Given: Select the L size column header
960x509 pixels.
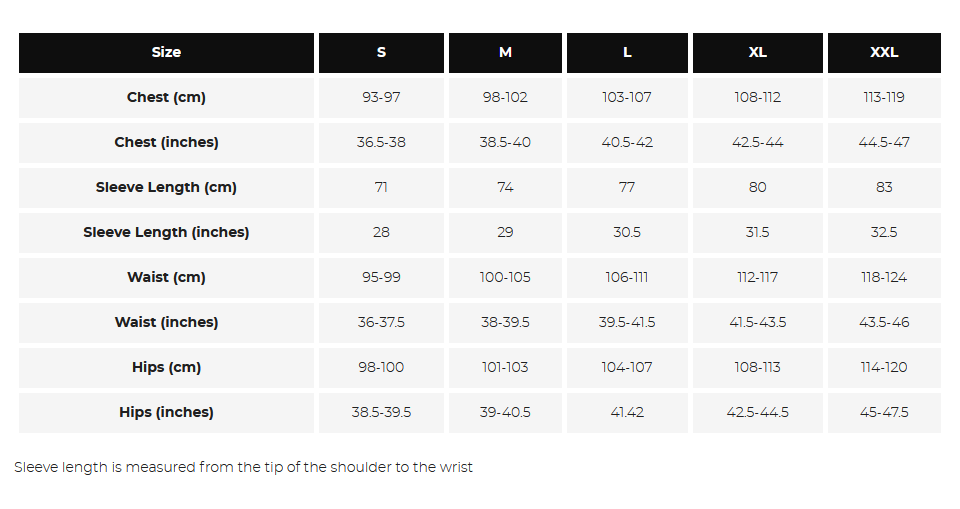Looking at the screenshot, I should [x=627, y=53].
